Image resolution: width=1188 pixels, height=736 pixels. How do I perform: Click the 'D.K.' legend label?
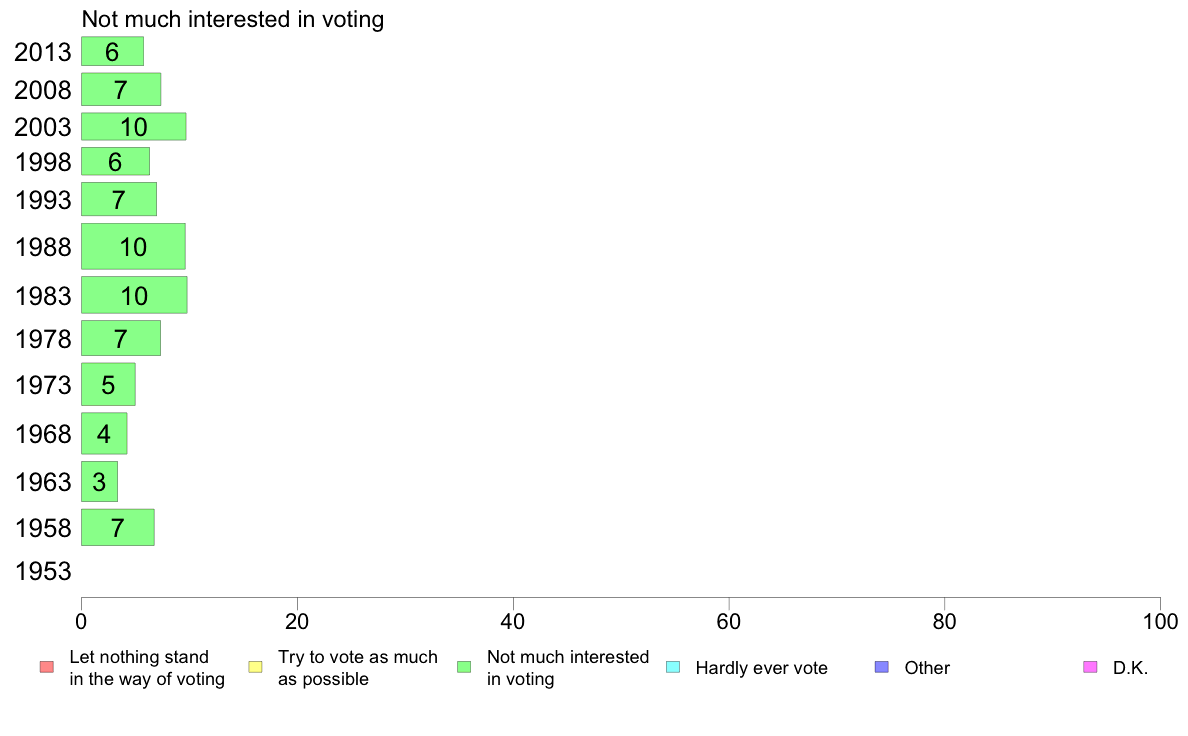1130,668
